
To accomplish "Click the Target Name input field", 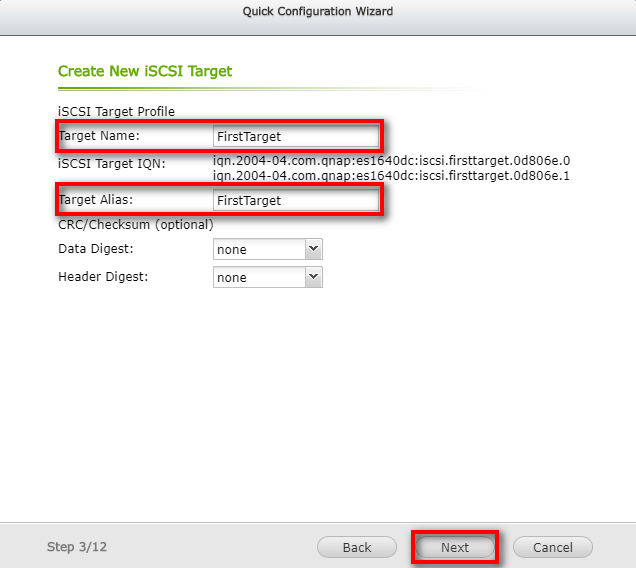I will click(x=295, y=136).
